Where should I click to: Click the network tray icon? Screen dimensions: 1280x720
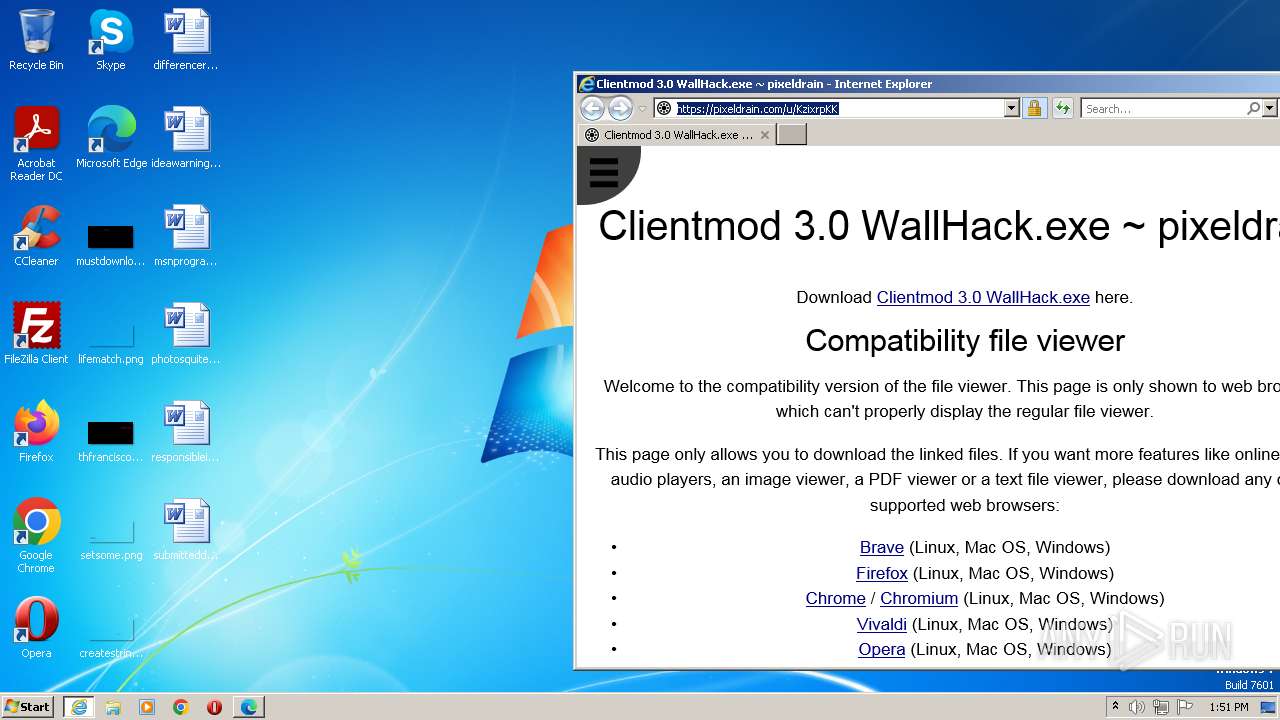point(1161,707)
